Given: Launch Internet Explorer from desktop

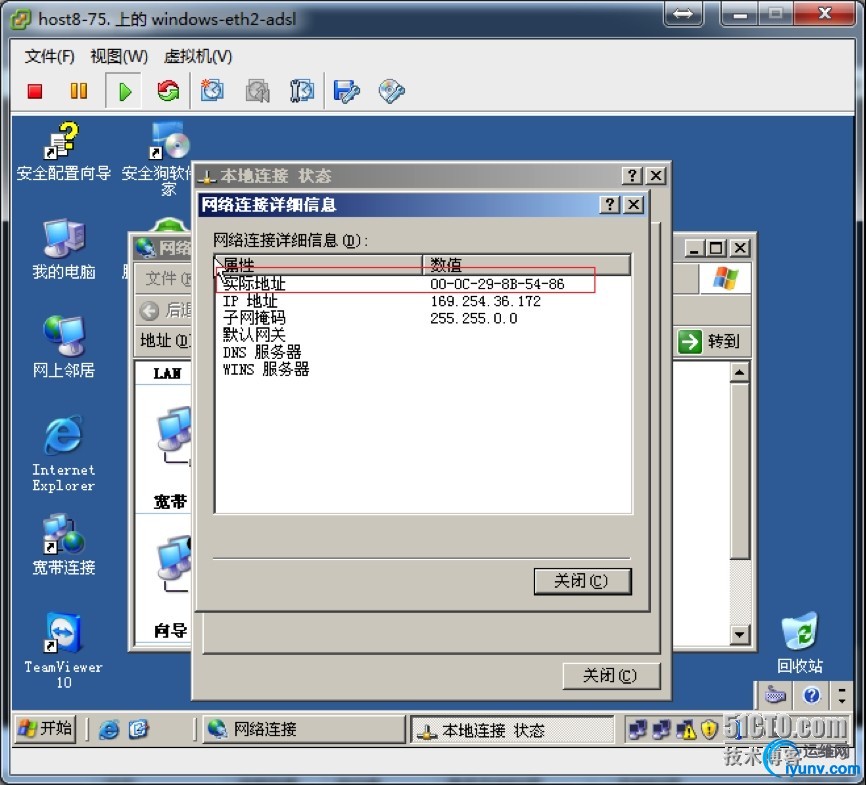Looking at the screenshot, I should (63, 454).
